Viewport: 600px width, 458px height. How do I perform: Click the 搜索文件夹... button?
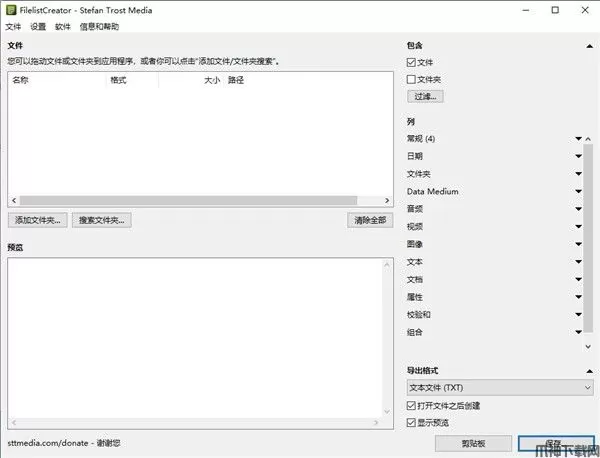coord(101,220)
